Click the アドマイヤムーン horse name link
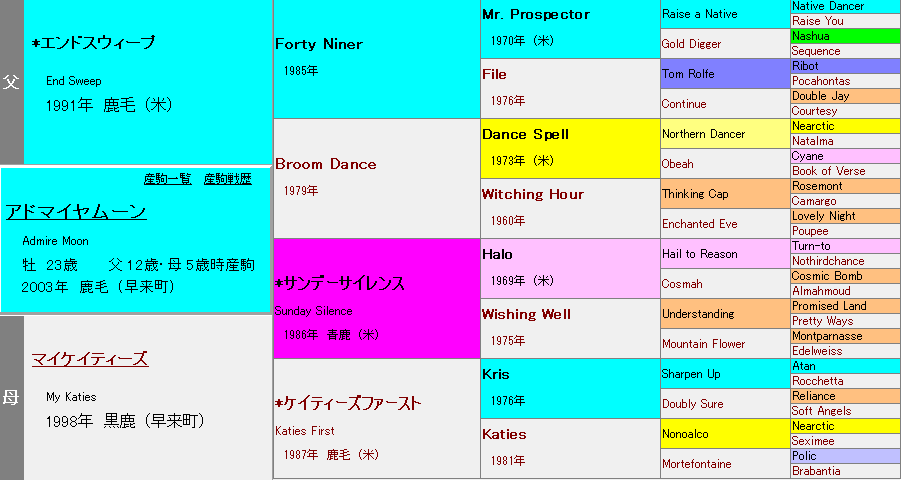 [x=76, y=212]
